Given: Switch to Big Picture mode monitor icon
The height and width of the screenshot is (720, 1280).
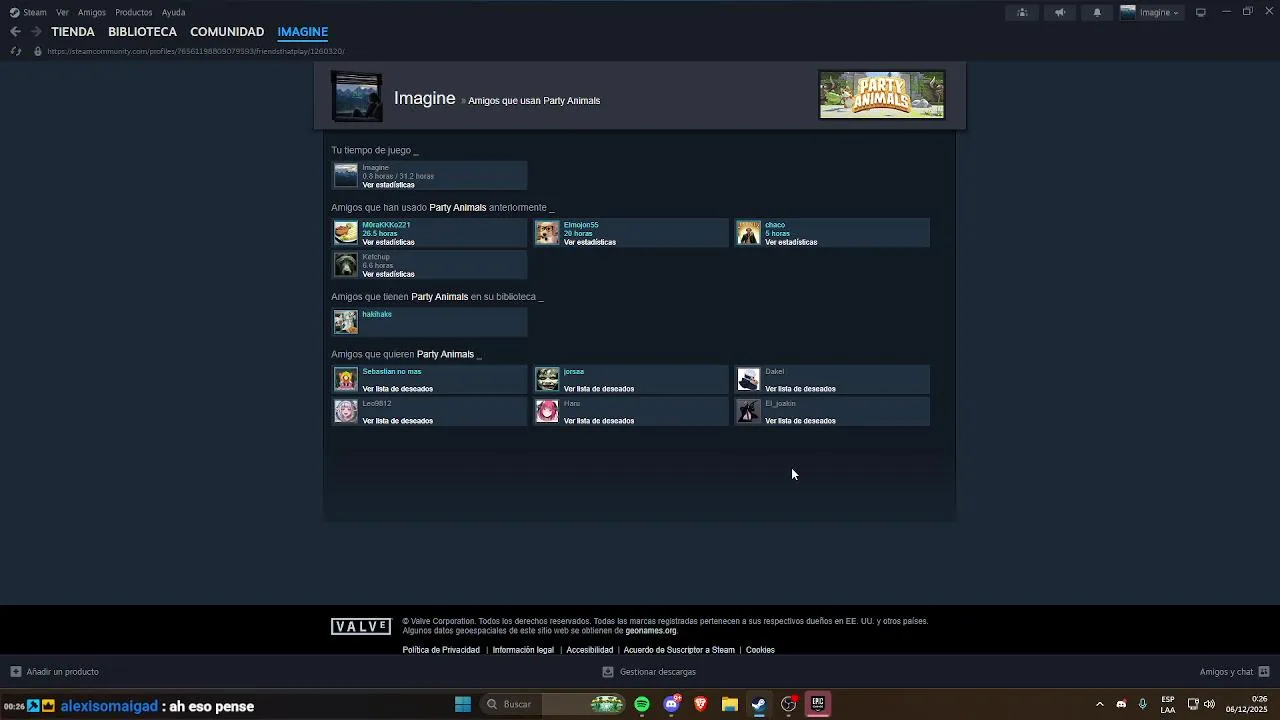Looking at the screenshot, I should [x=1201, y=12].
